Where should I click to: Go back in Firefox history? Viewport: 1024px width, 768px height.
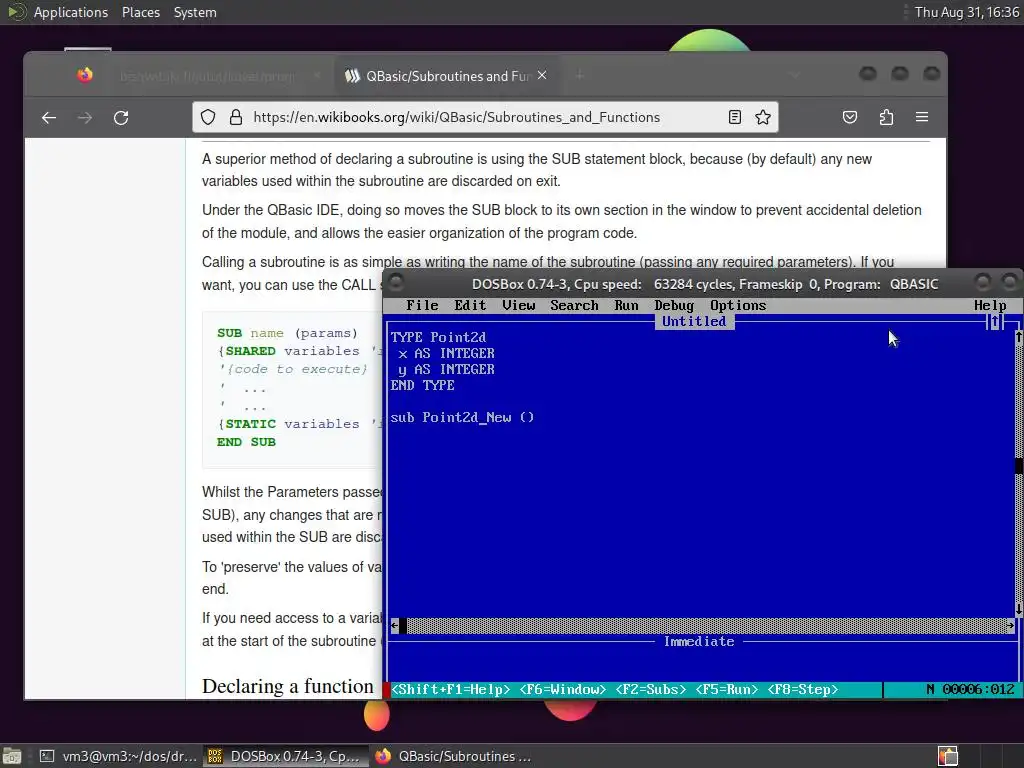coord(49,118)
